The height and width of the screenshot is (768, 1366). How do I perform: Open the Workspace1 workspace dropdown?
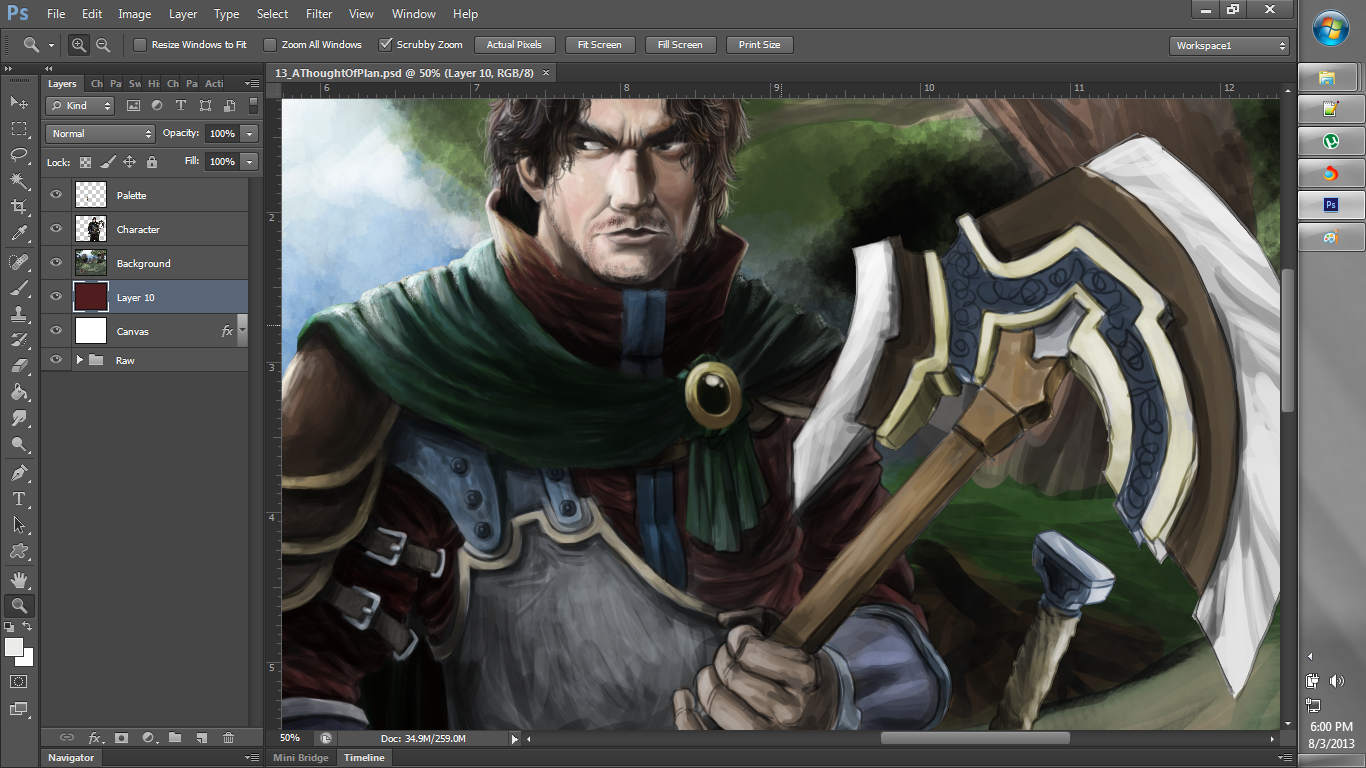(x=1230, y=46)
